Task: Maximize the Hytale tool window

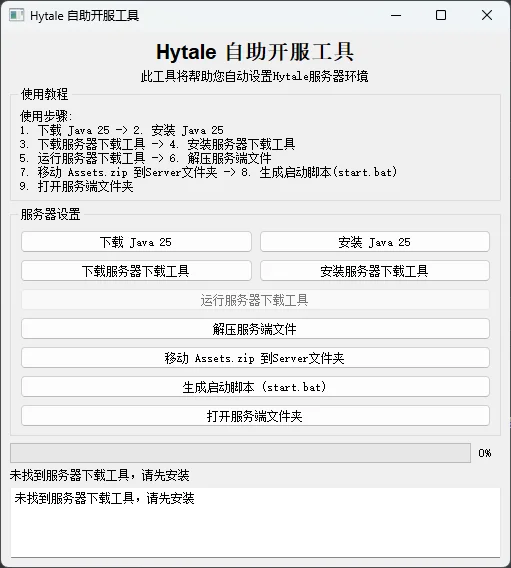Action: pyautogui.click(x=441, y=15)
